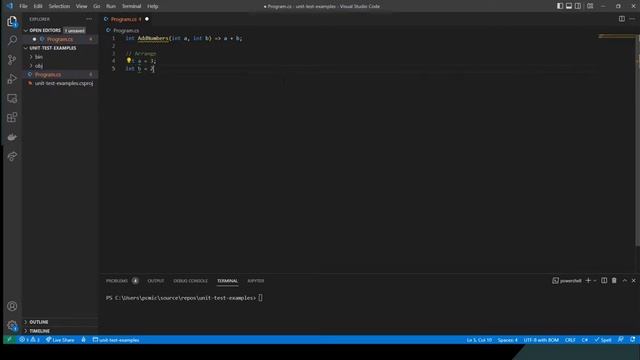The height and width of the screenshot is (360, 640).
Task: Select unit-test-examples.csproj file
Action: (x=63, y=83)
